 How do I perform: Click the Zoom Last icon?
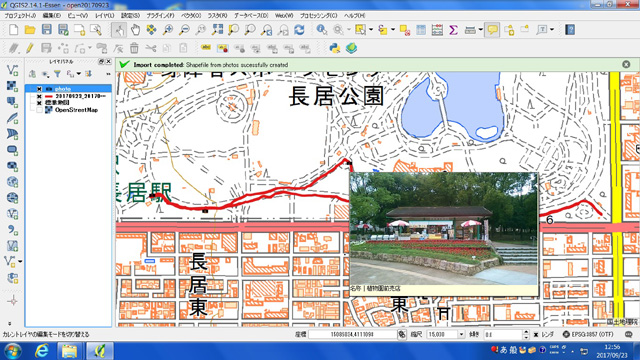click(267, 30)
